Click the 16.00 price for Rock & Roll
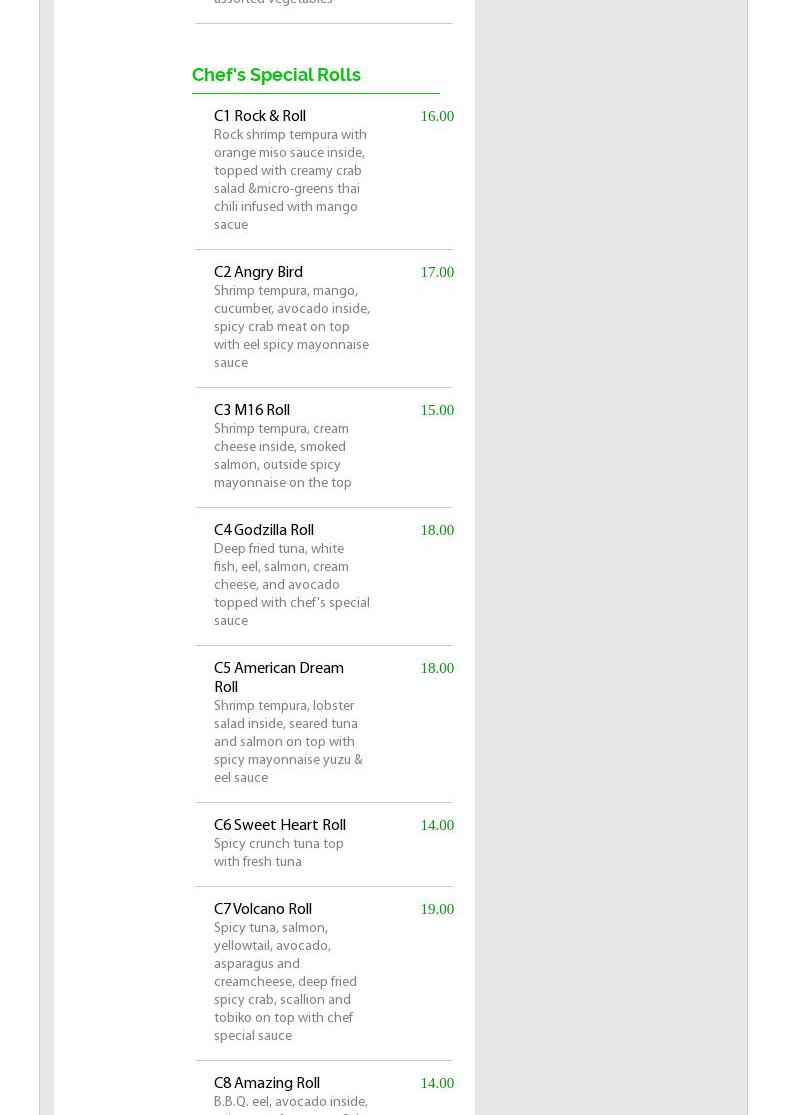Screen dimensions: 785x1115 click(x=437, y=116)
